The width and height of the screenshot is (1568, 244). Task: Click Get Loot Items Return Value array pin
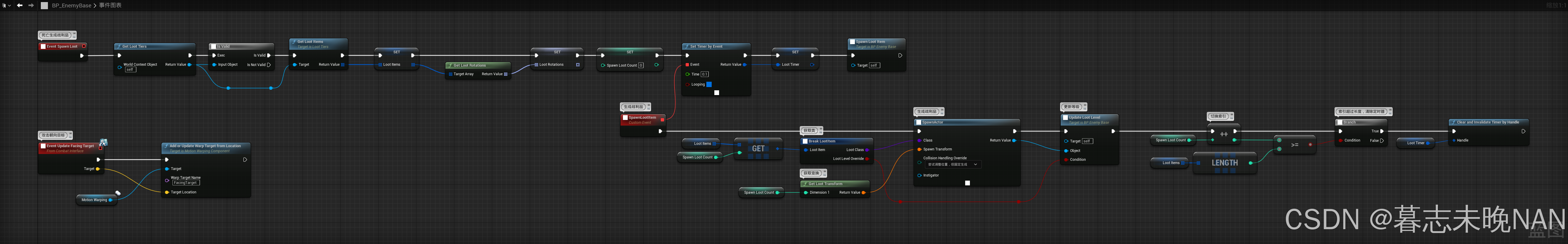(x=343, y=65)
